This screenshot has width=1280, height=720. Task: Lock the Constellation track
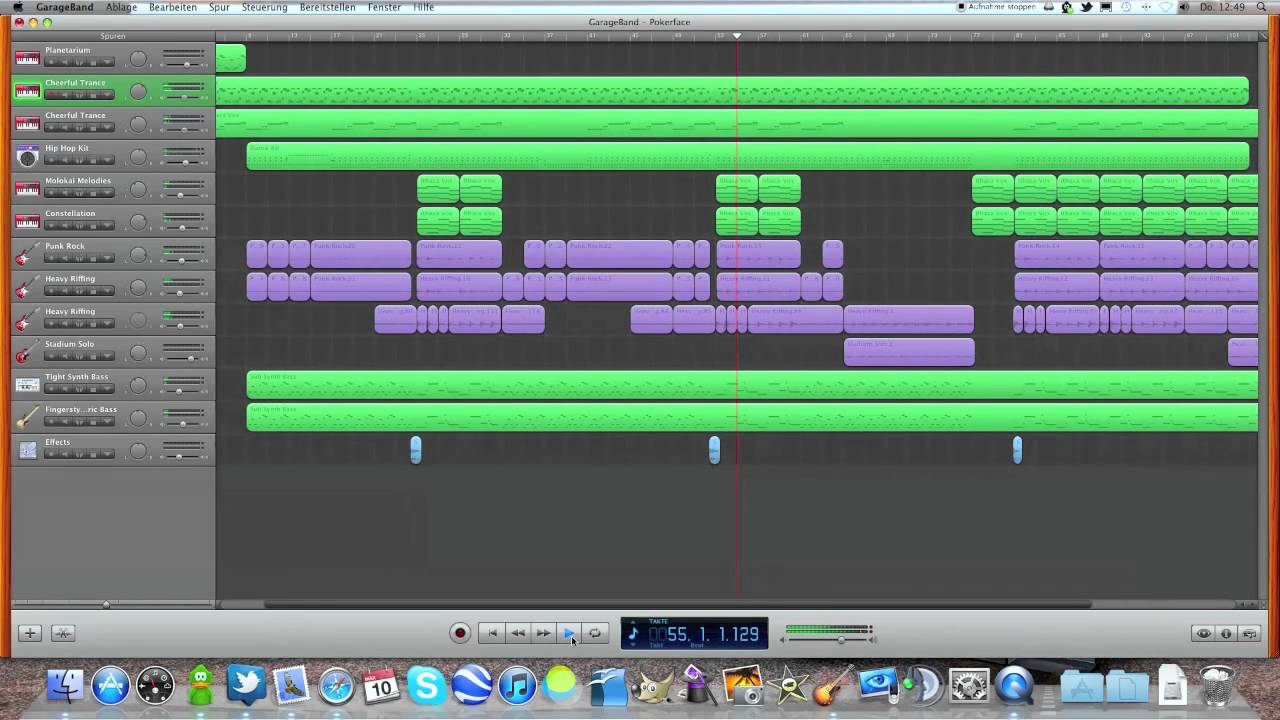coord(93,226)
